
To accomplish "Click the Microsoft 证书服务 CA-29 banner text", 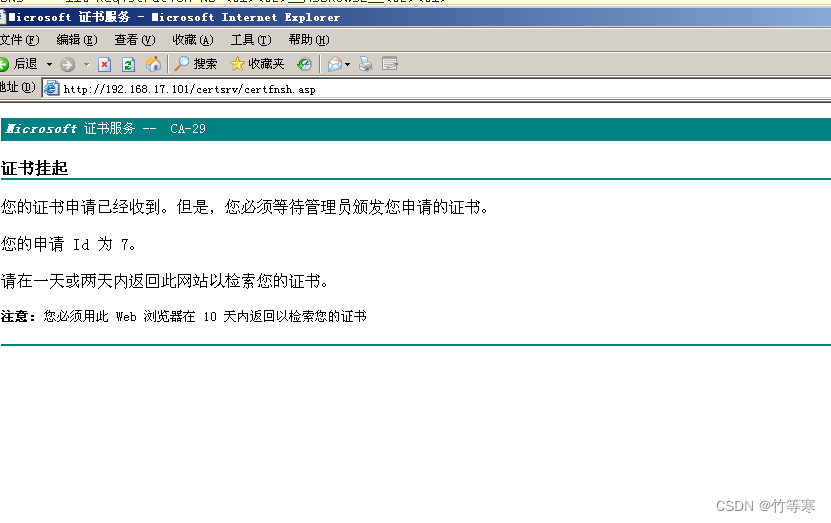I will coord(105,129).
